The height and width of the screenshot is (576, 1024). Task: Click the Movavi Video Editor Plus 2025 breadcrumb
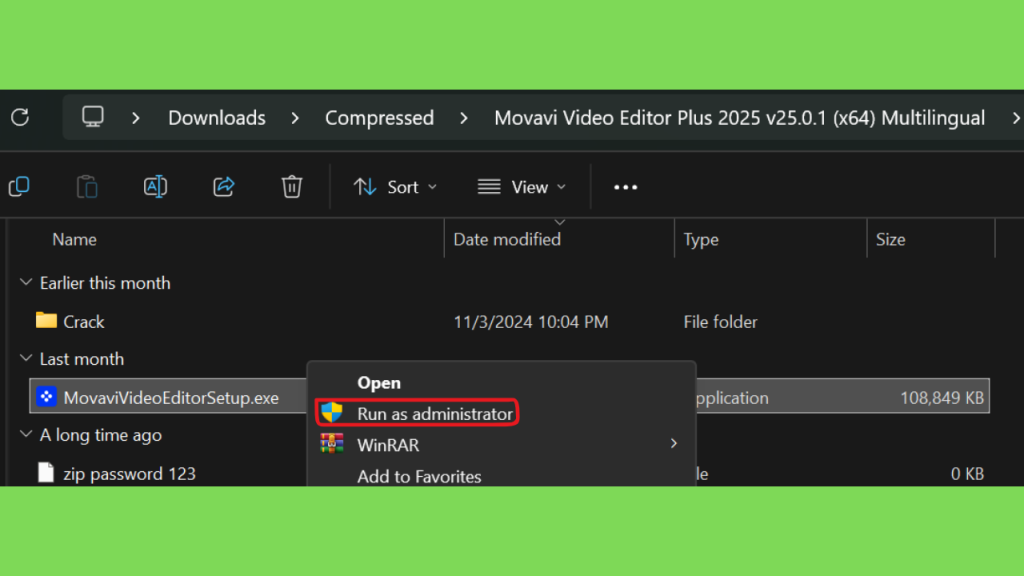739,118
